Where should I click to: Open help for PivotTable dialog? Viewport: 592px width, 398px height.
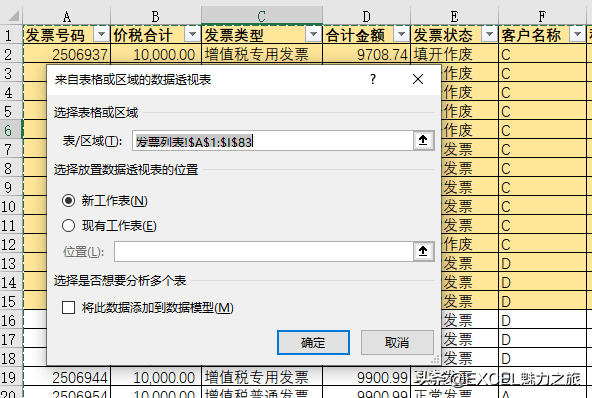pos(373,79)
